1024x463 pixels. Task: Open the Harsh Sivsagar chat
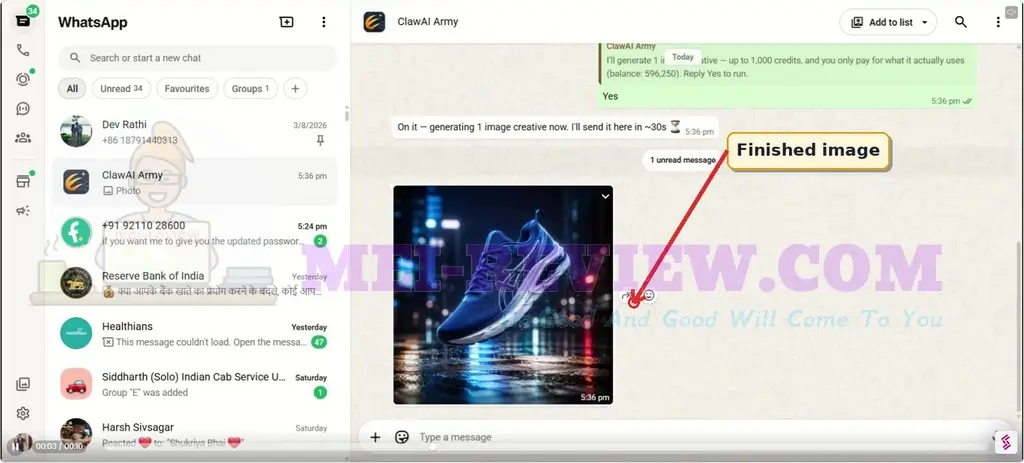coord(195,433)
